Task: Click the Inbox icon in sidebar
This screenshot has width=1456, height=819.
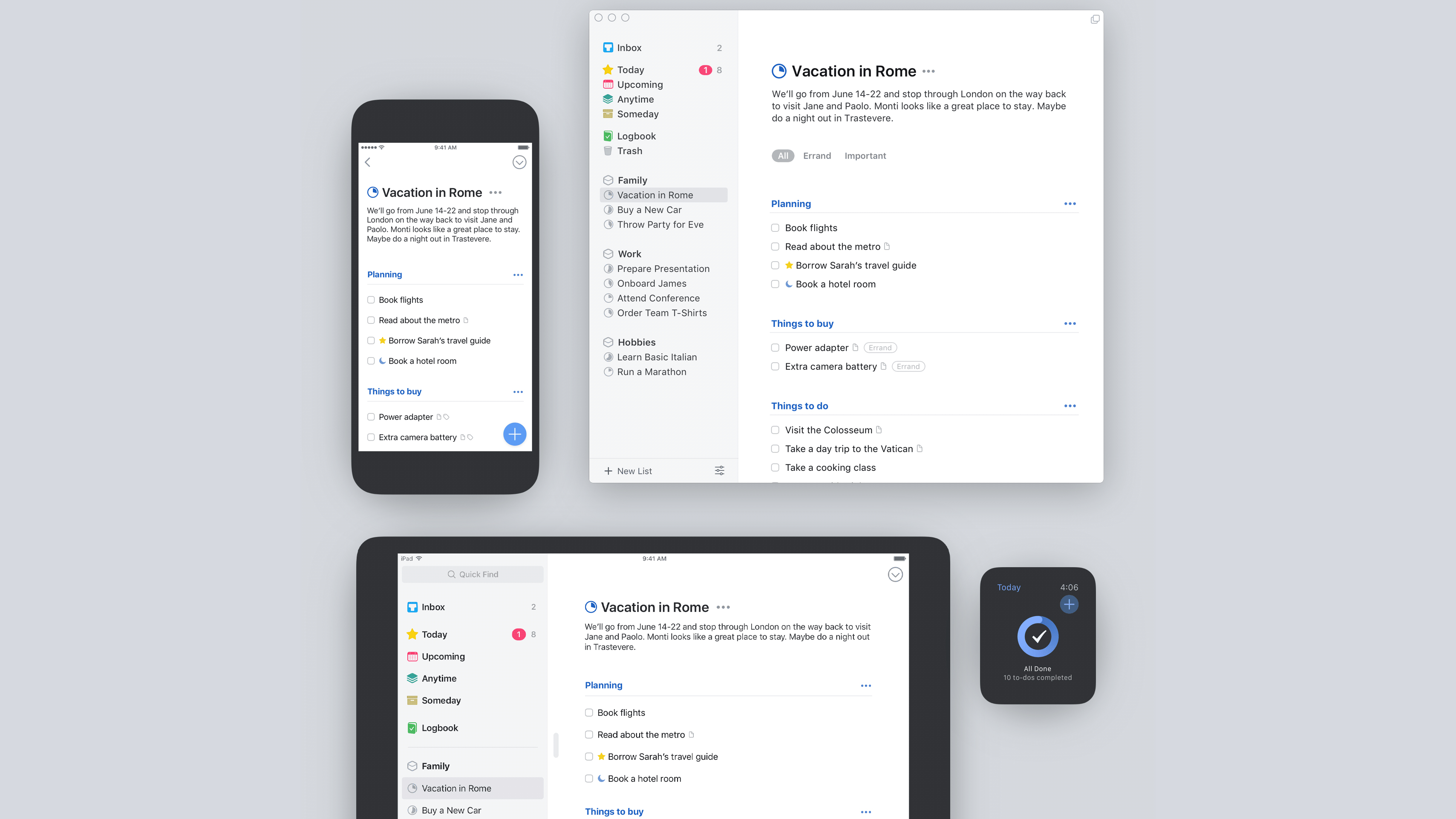Action: coord(608,47)
